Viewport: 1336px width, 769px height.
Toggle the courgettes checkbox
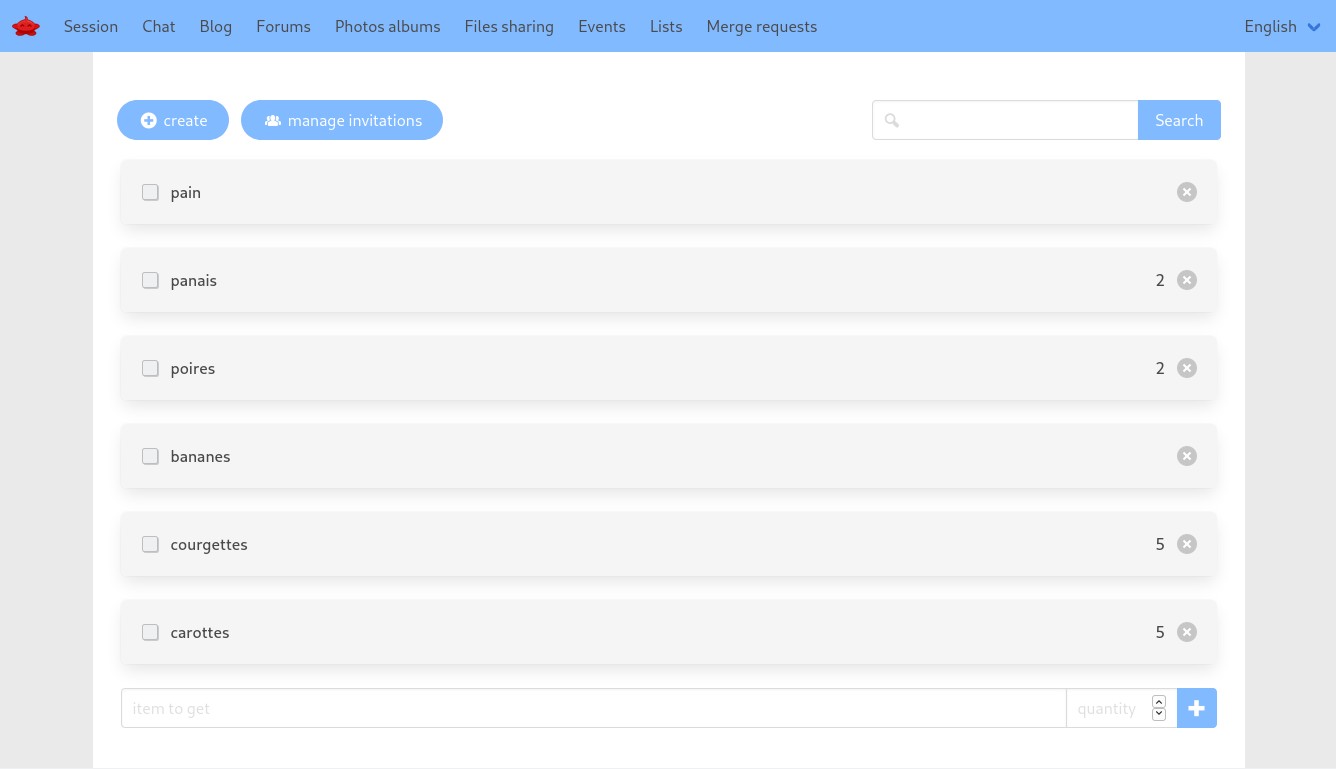pos(150,544)
